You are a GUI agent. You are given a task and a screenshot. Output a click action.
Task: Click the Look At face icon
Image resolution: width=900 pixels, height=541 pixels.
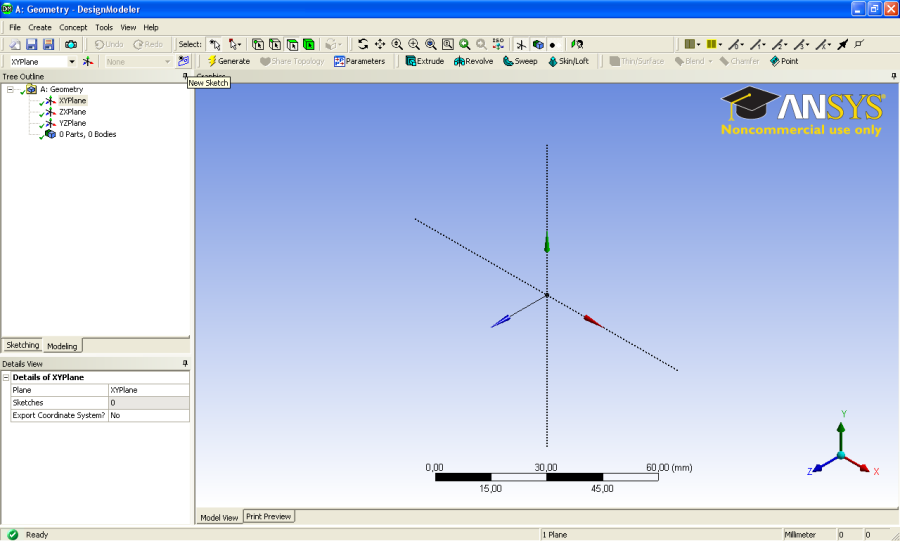[x=577, y=44]
